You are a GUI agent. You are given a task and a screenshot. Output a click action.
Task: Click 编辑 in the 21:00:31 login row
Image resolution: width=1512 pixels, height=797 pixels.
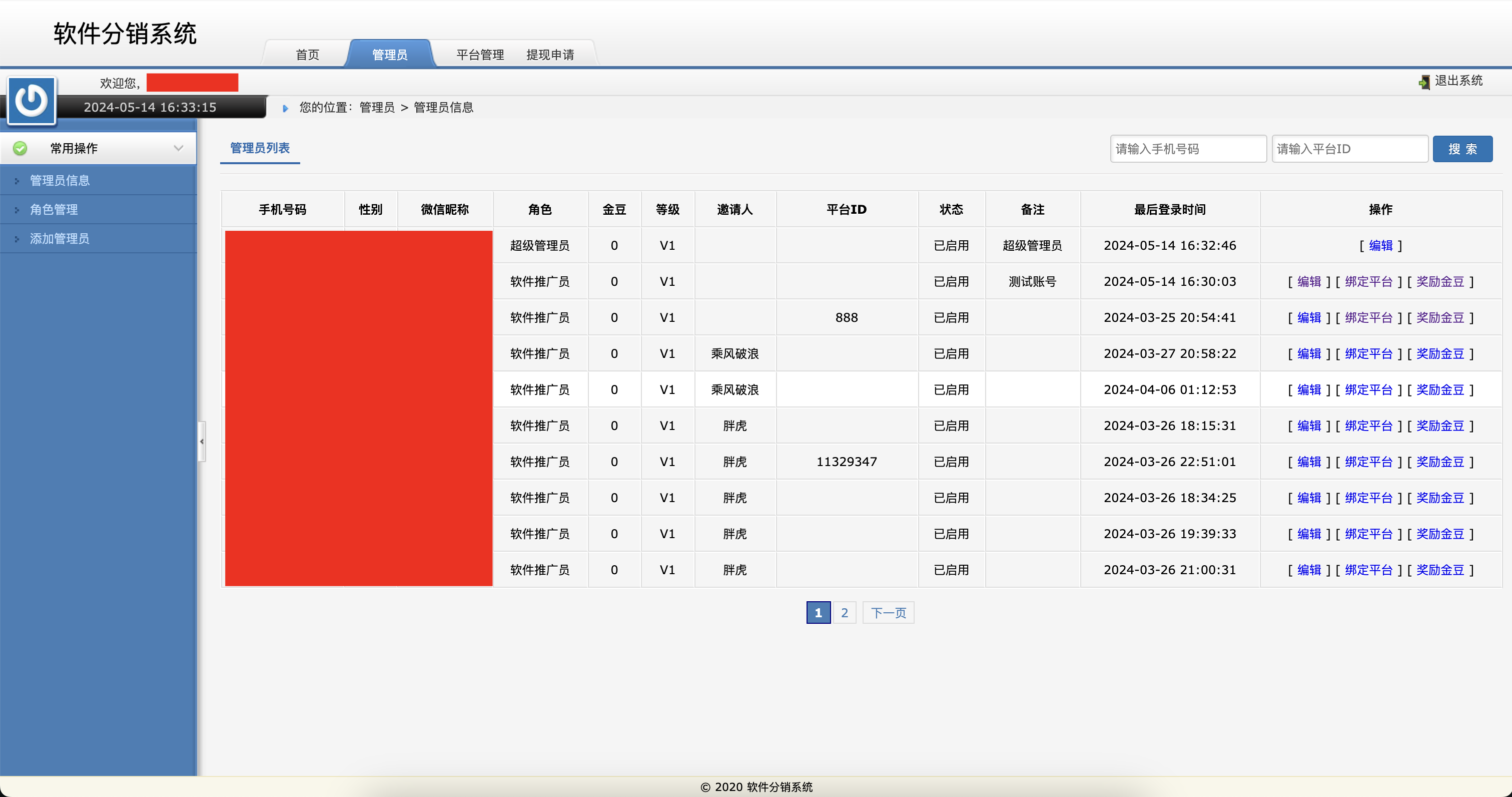(1309, 570)
